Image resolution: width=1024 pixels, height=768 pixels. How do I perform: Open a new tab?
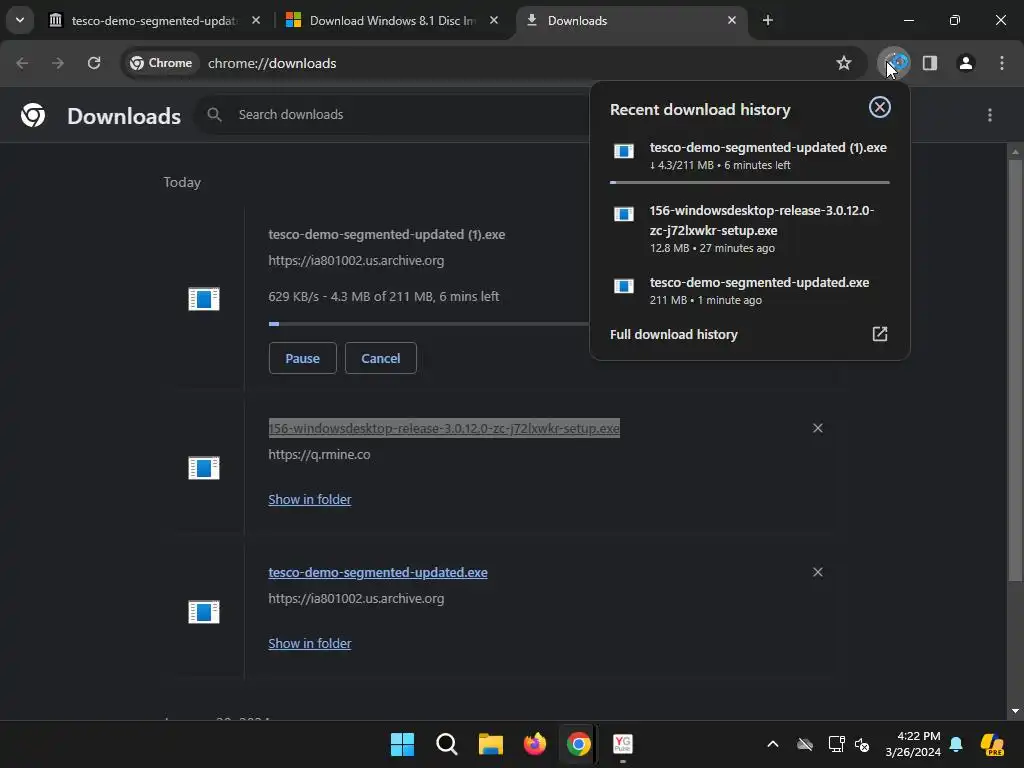(768, 20)
